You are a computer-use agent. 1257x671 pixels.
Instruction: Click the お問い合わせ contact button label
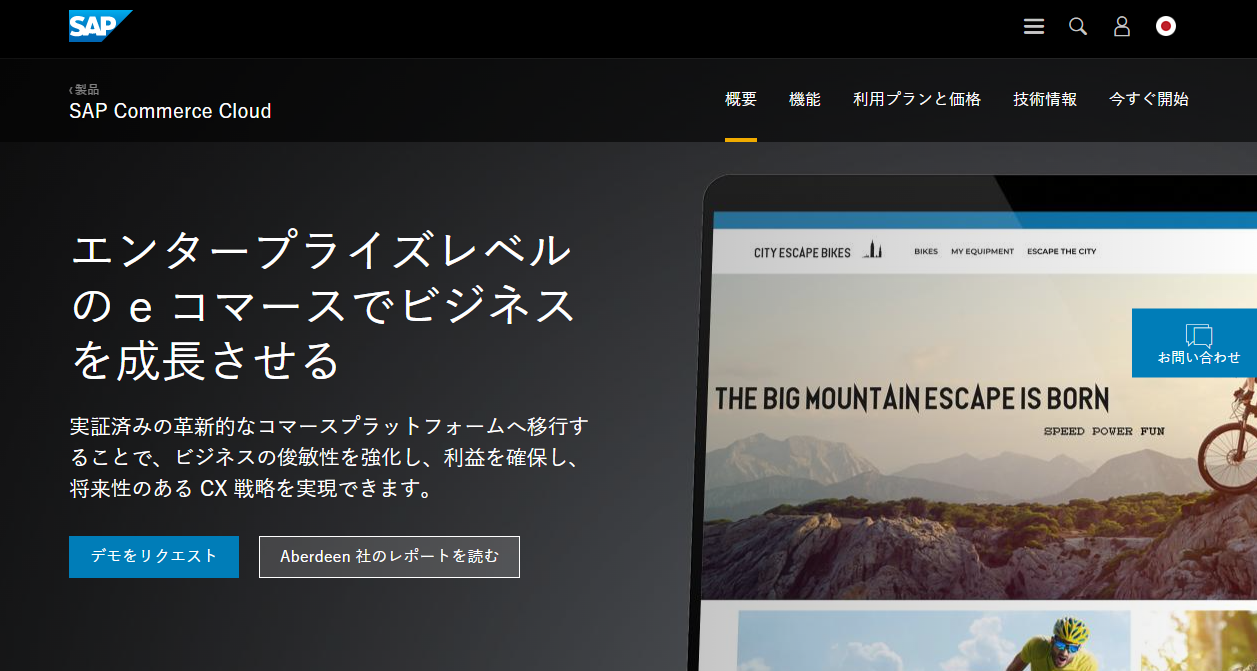coord(1199,358)
